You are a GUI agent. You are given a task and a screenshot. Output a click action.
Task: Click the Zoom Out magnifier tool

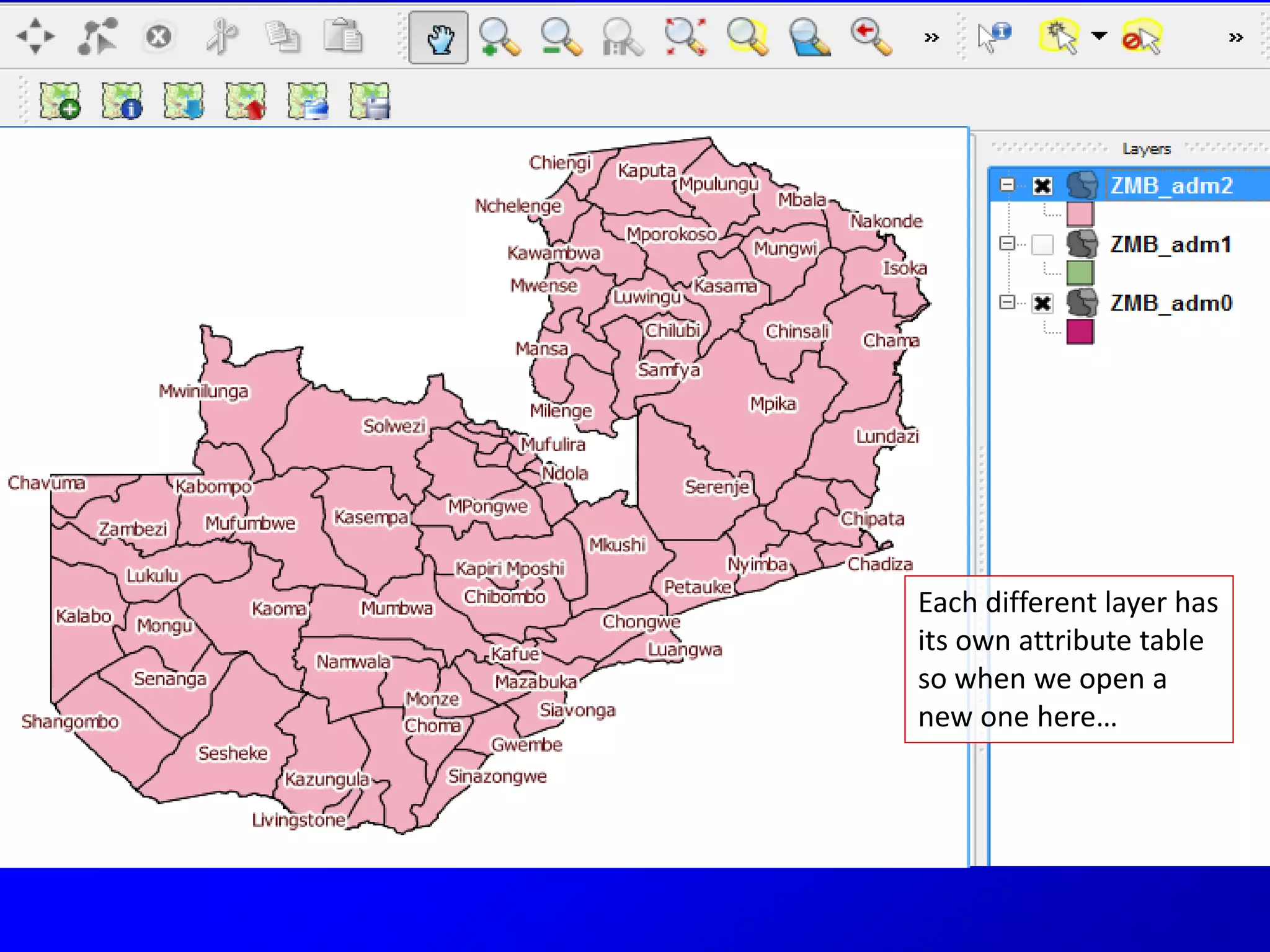point(561,38)
